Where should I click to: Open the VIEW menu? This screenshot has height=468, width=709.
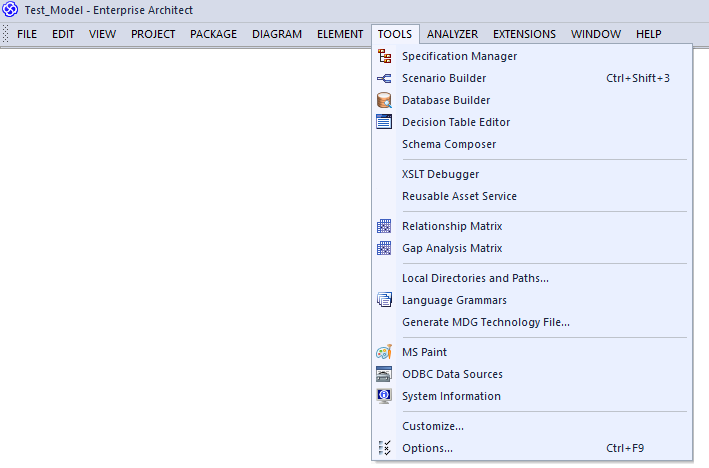[103, 34]
